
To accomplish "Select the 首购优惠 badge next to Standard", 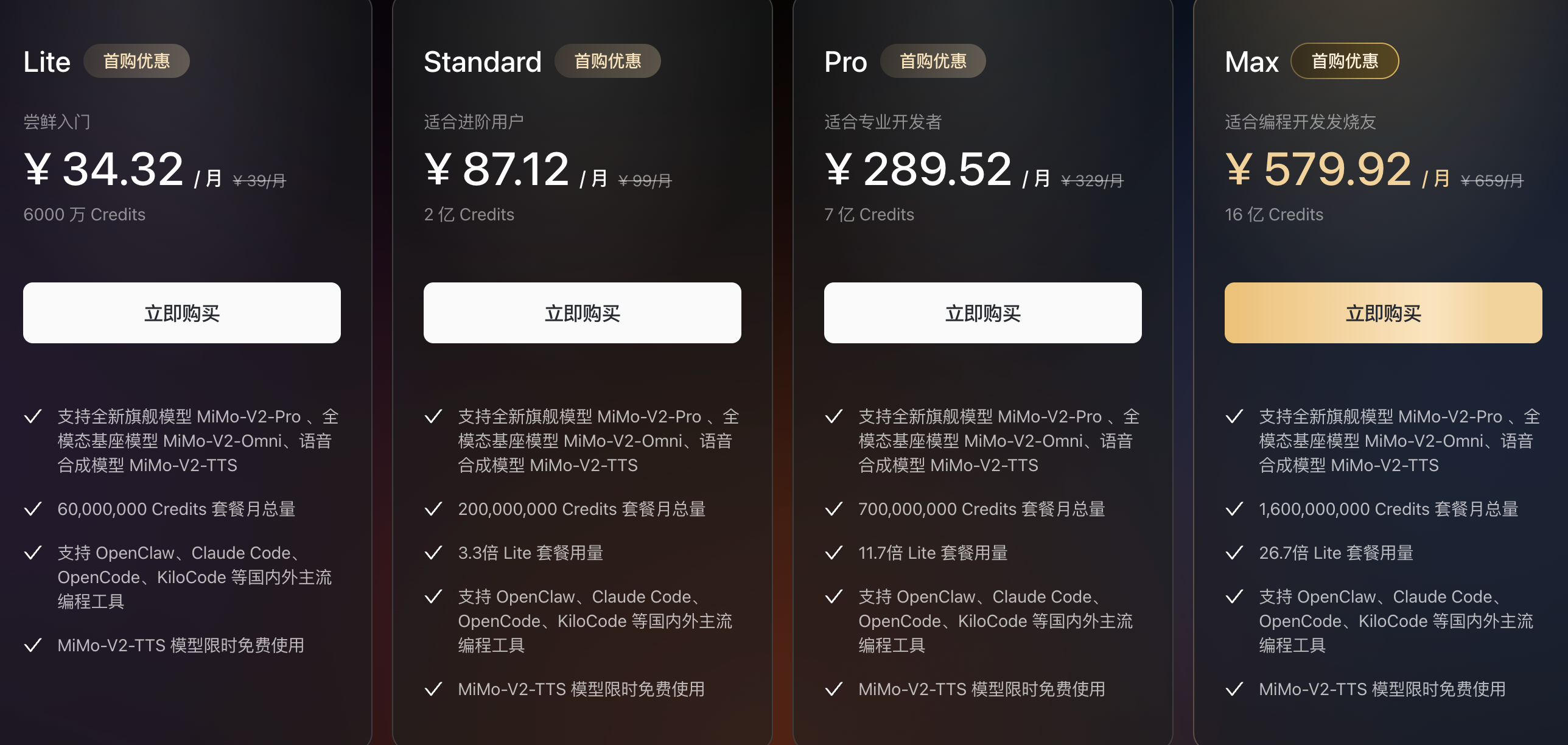I will coord(607,61).
